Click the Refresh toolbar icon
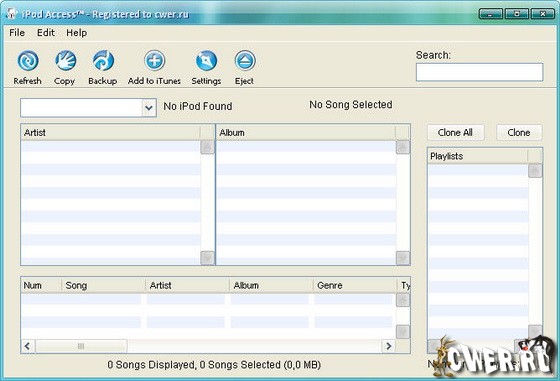Viewport: 560px width, 381px height. tap(28, 61)
